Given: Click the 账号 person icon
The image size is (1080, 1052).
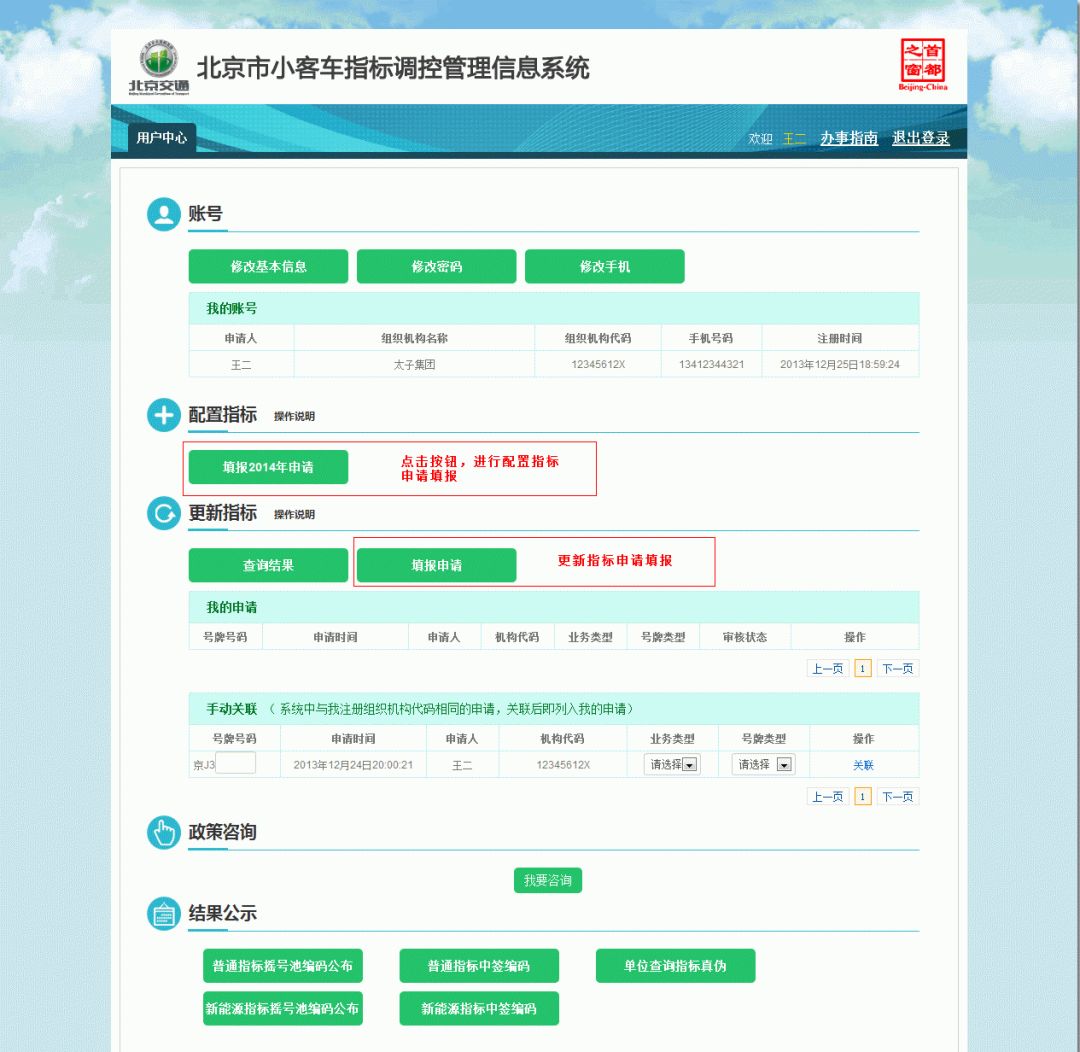Looking at the screenshot, I should tap(163, 213).
